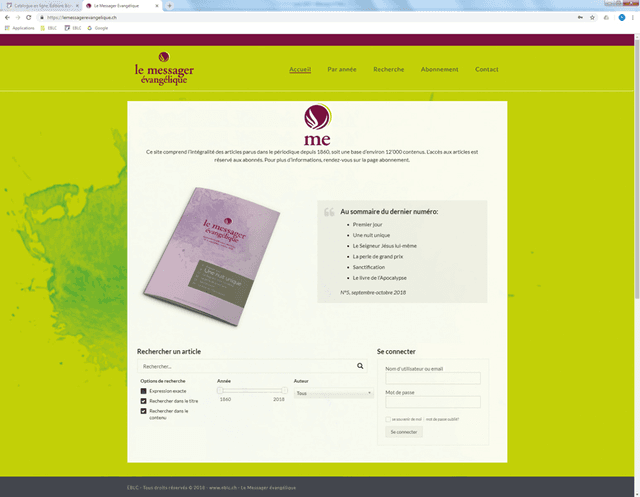The image size is (640, 497).
Task: Uncheck Rechercher dans le titre
Action: (143, 401)
